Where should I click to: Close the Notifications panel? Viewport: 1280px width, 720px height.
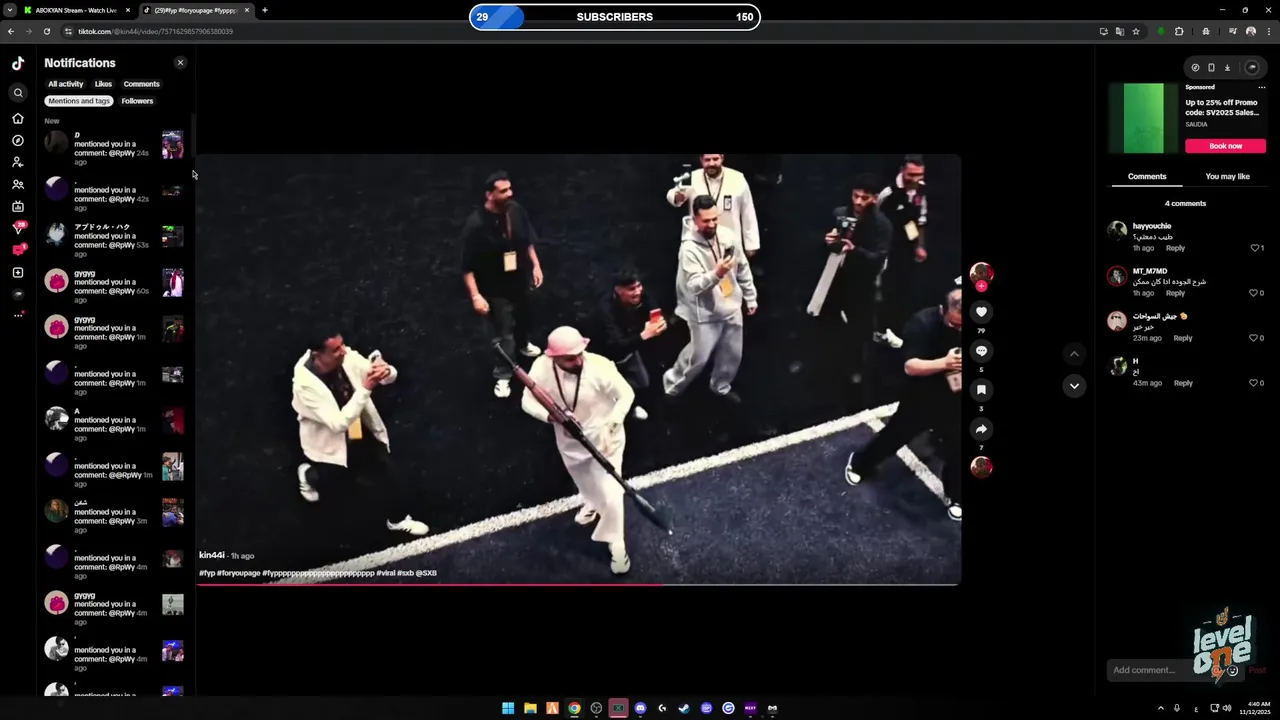pyautogui.click(x=181, y=63)
